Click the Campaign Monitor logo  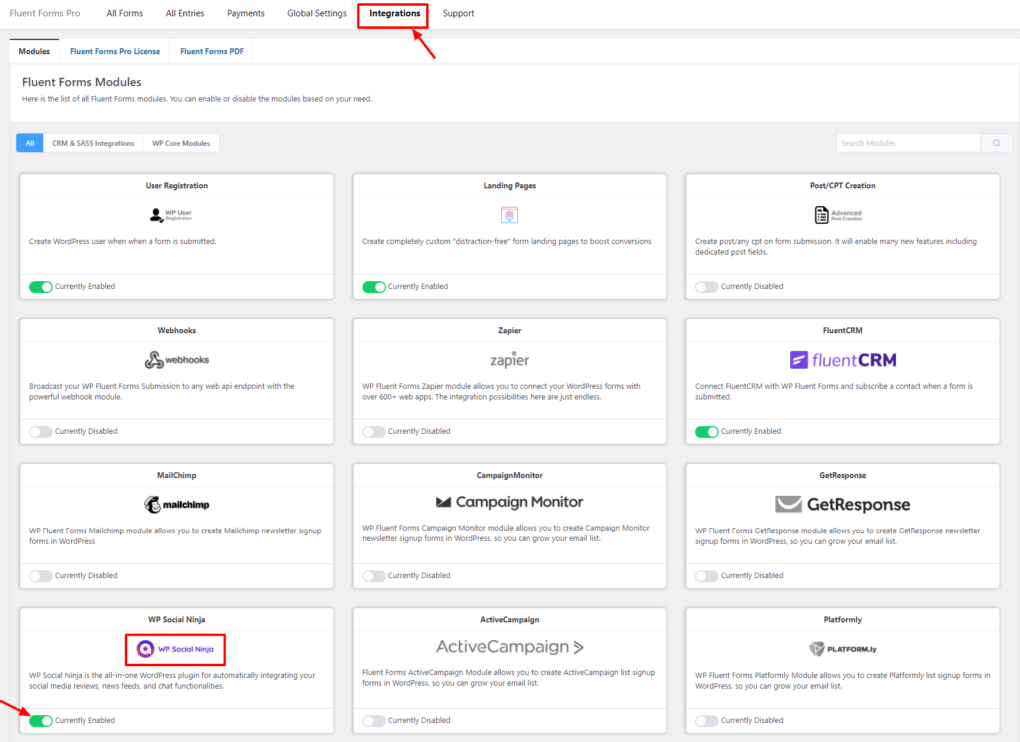click(x=509, y=502)
